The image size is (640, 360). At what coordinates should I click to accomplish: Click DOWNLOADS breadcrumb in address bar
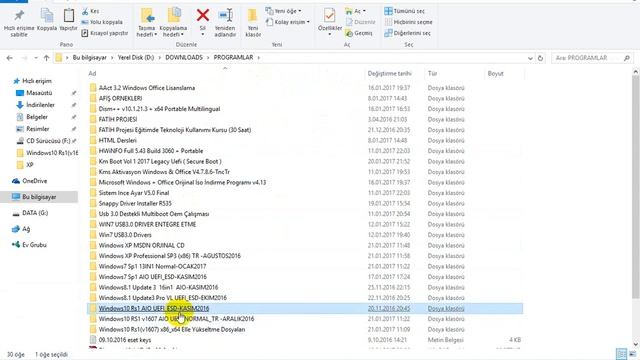point(184,58)
